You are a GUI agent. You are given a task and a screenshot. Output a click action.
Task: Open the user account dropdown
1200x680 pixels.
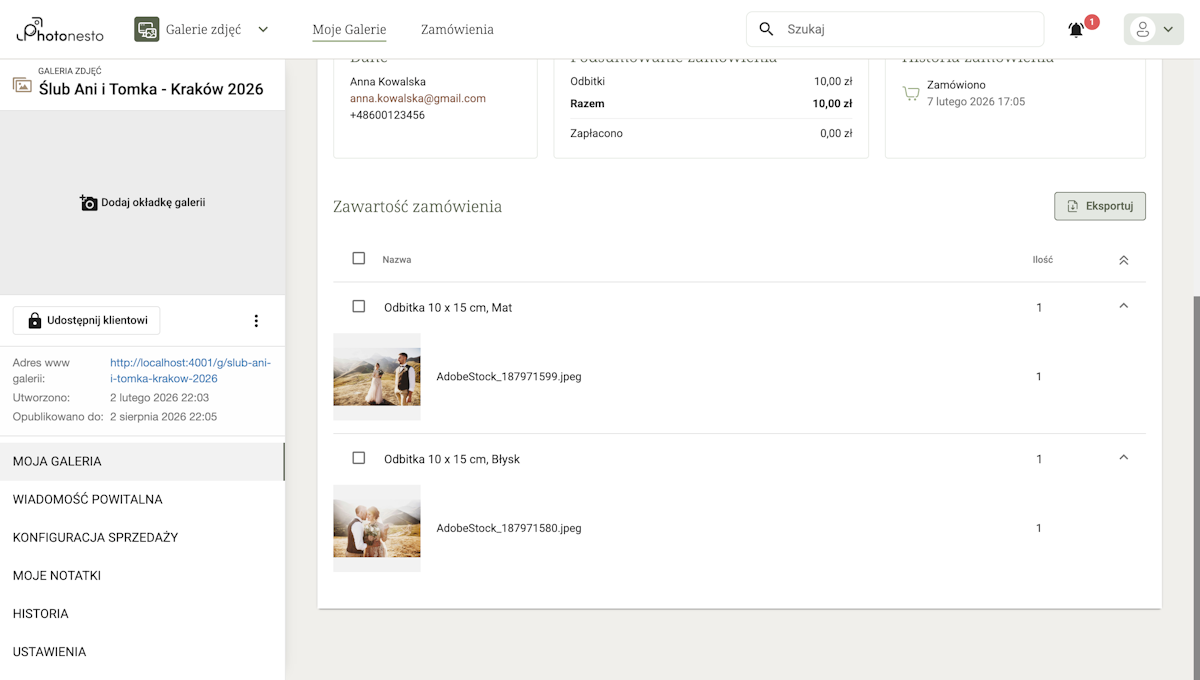pyautogui.click(x=1153, y=30)
